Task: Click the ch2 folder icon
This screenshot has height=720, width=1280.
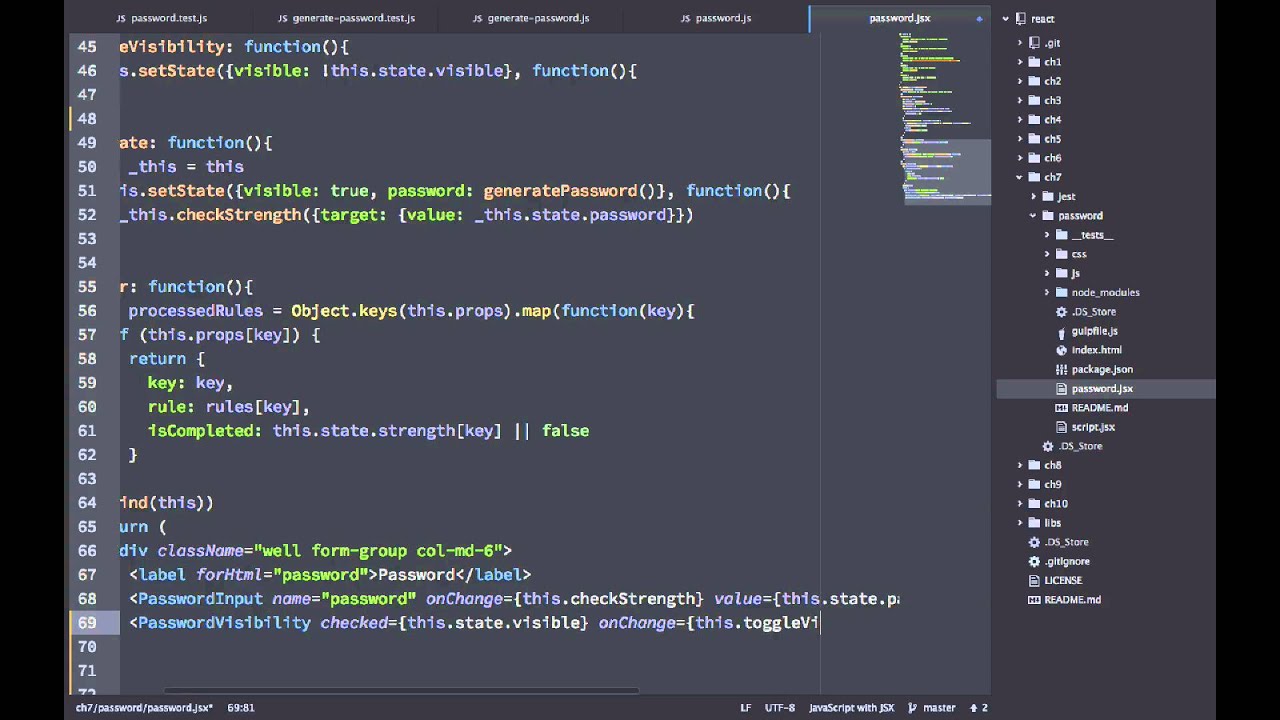Action: pyautogui.click(x=1034, y=81)
